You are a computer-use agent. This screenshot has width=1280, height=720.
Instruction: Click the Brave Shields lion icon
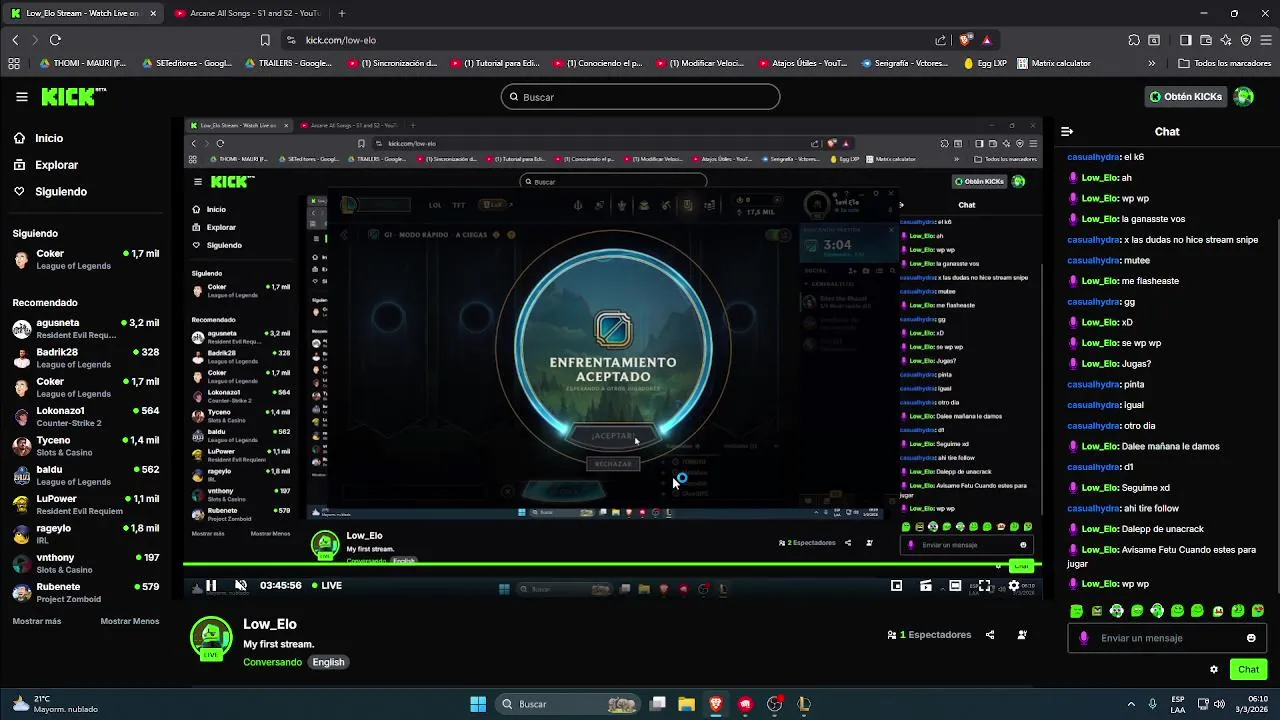[965, 40]
